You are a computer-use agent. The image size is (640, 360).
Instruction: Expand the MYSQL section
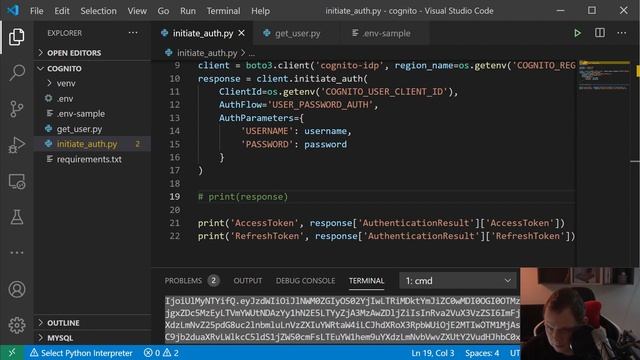click(92, 338)
